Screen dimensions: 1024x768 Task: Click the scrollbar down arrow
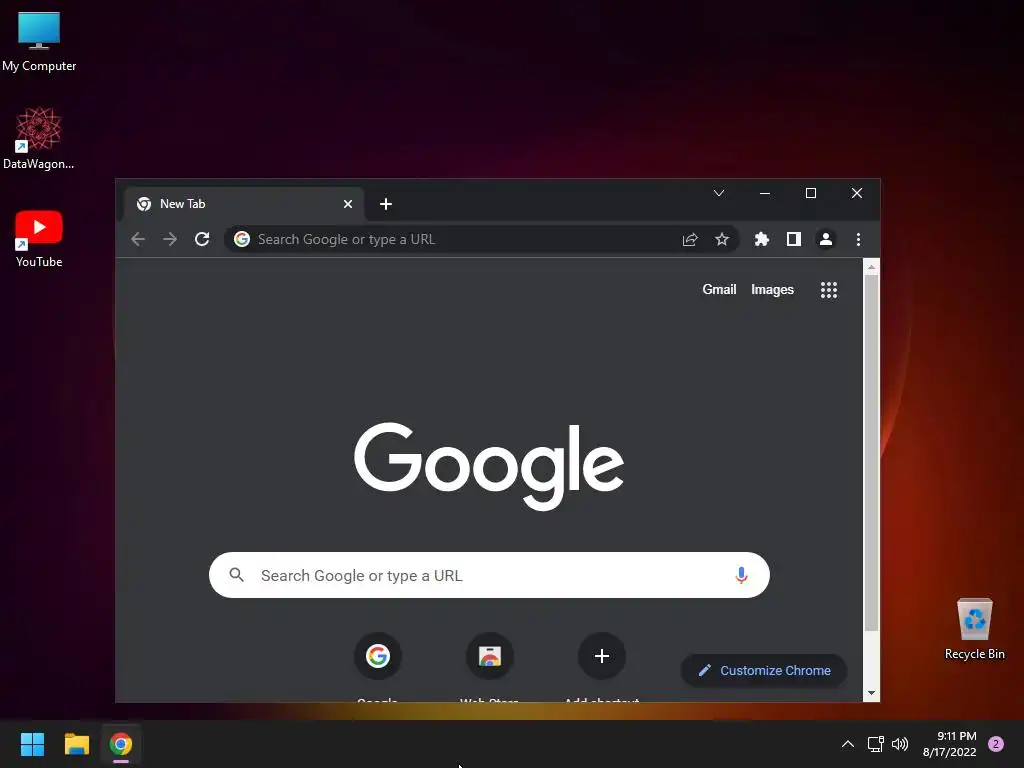click(x=871, y=693)
